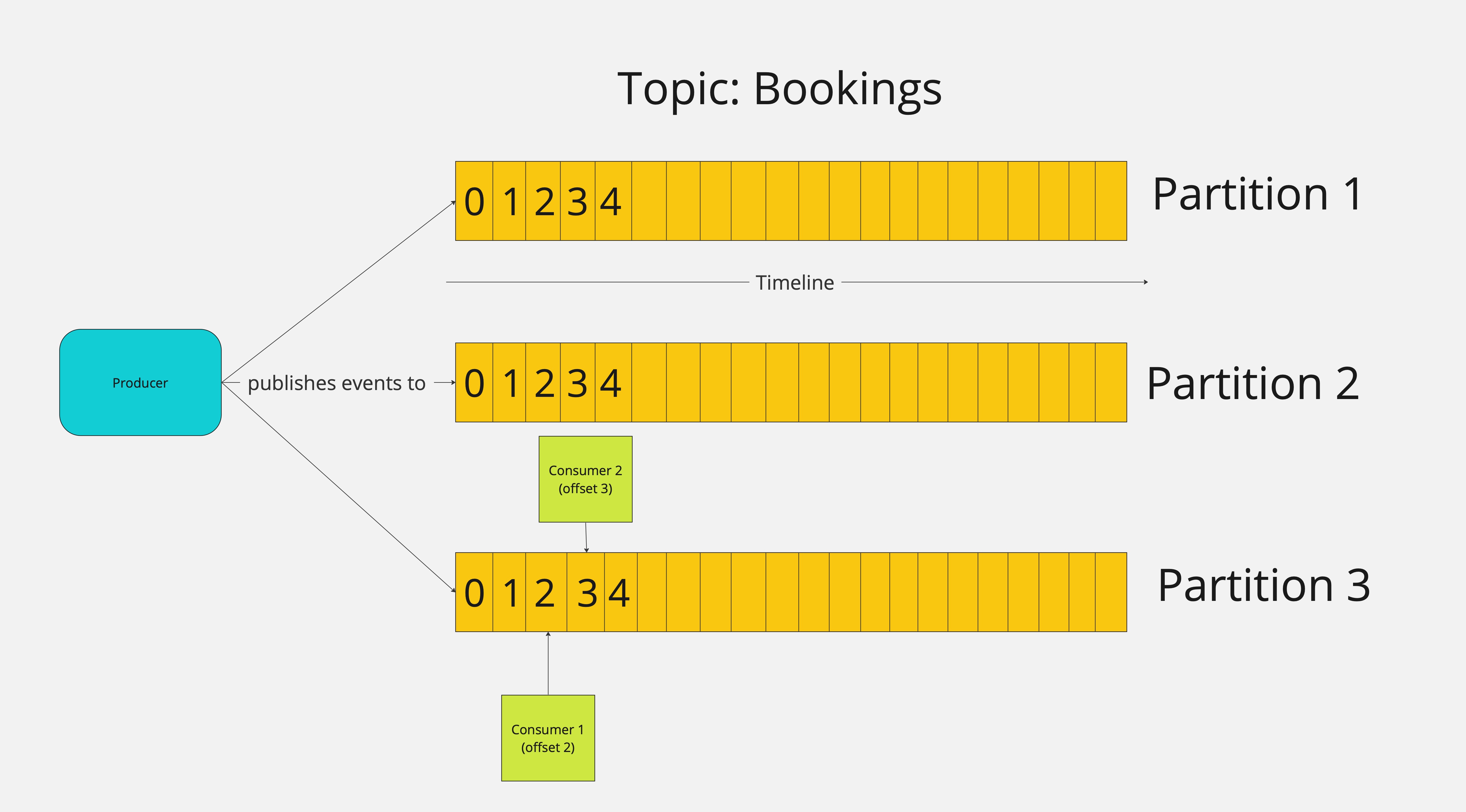Viewport: 1466px width, 812px height.
Task: Click the Partition 2 label
Action: (1253, 383)
